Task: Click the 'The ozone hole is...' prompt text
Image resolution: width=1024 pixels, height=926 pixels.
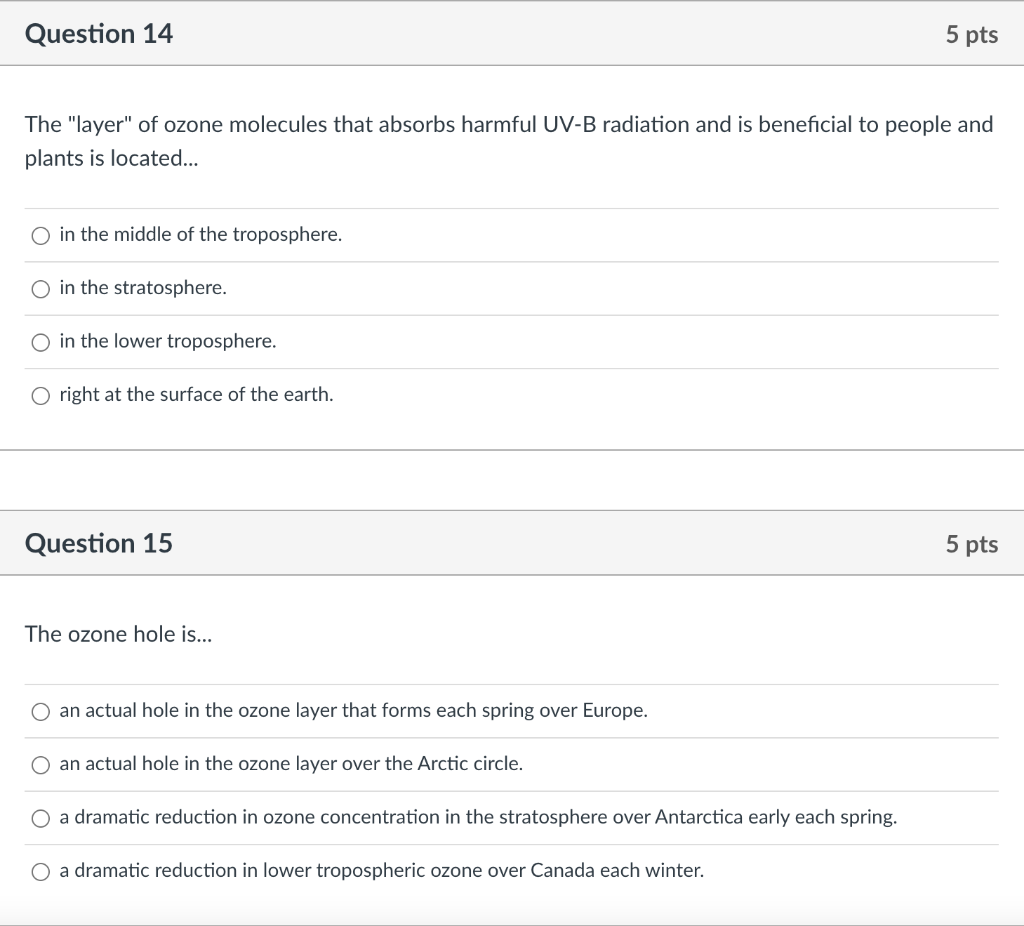Action: [x=118, y=634]
